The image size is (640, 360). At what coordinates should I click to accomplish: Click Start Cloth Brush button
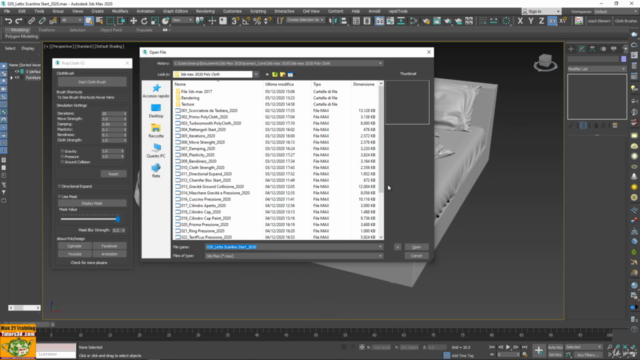click(x=92, y=82)
